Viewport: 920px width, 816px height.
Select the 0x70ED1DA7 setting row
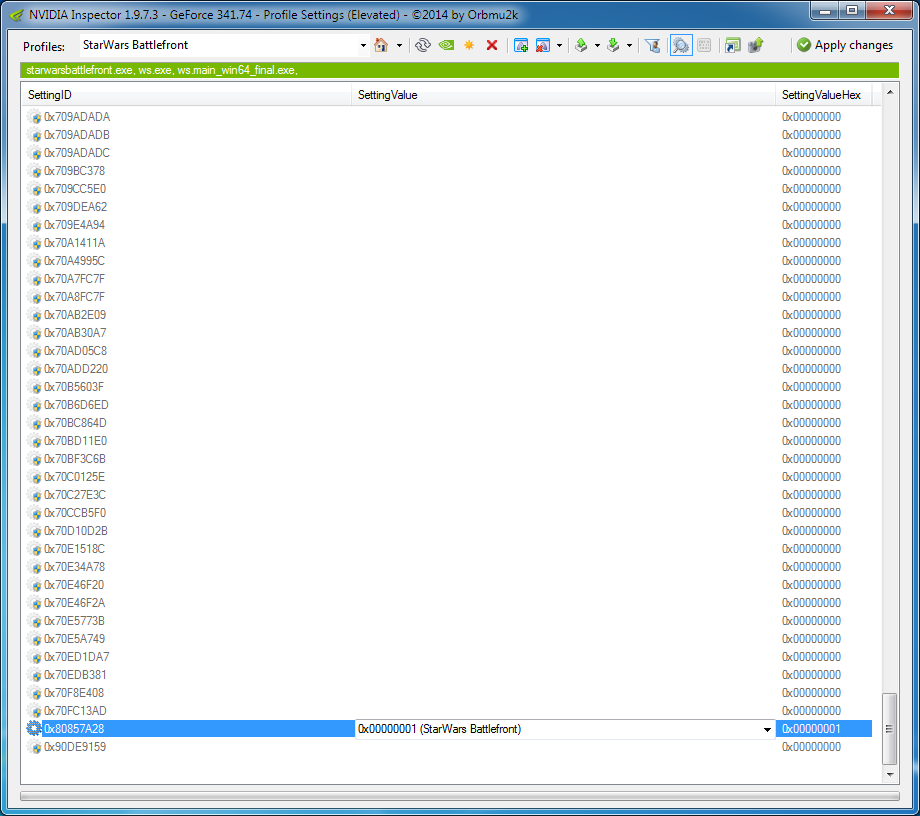[x=449, y=656]
